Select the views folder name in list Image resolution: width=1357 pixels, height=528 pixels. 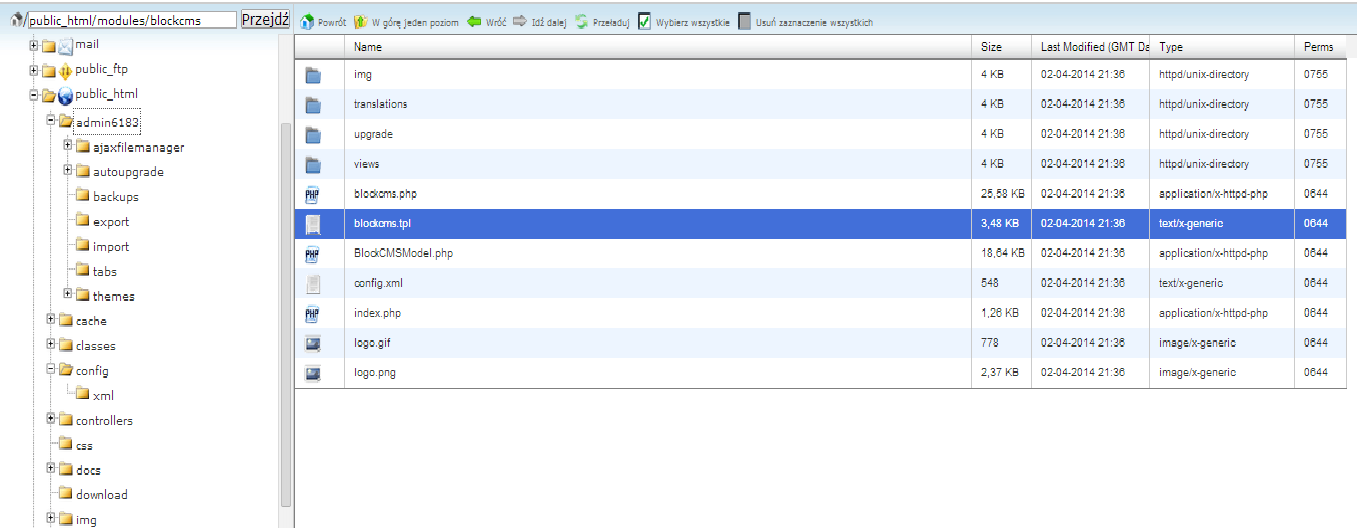366,164
